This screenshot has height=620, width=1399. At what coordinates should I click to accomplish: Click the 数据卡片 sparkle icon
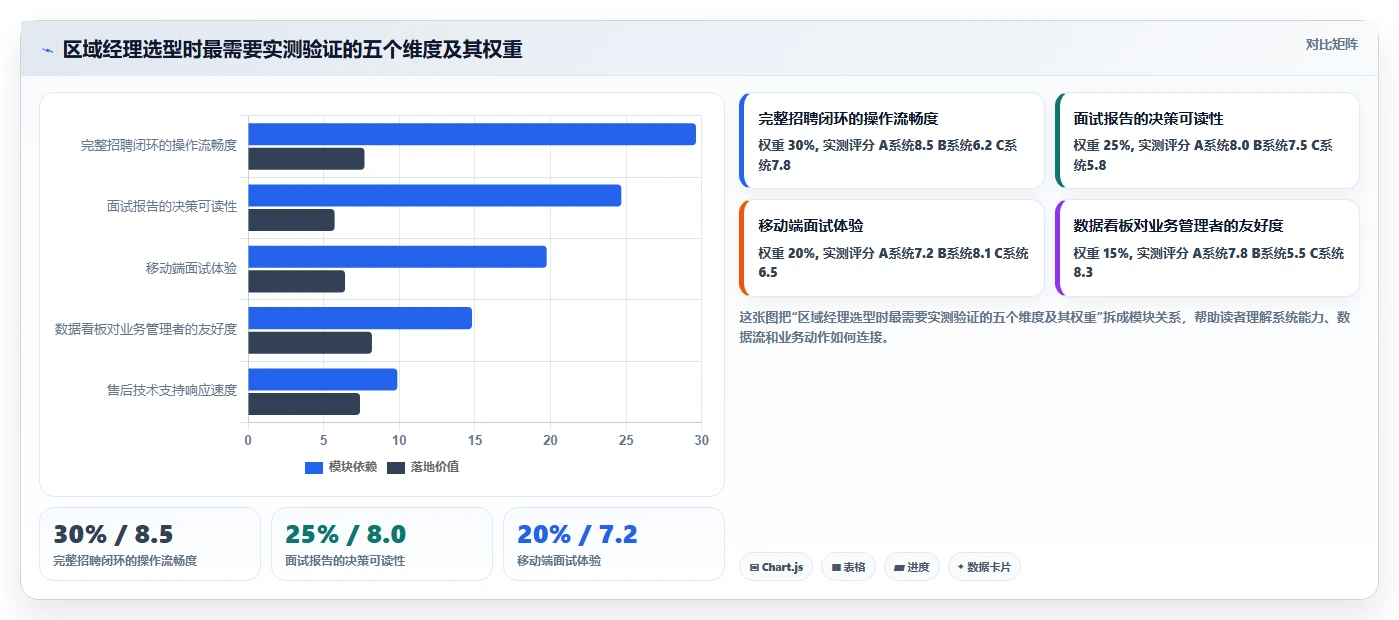point(961,567)
